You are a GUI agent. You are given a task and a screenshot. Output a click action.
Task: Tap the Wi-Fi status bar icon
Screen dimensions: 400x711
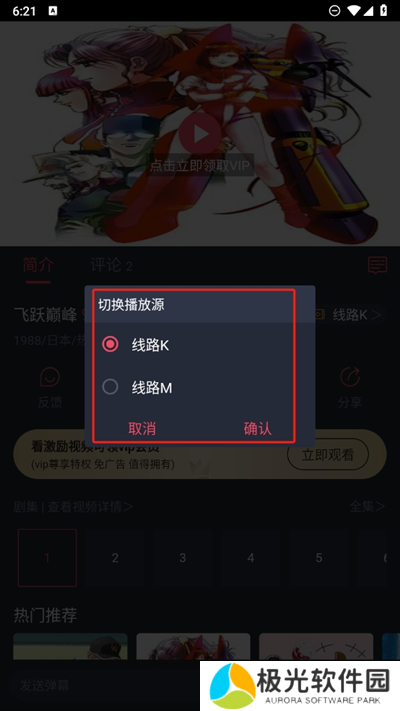tap(354, 11)
